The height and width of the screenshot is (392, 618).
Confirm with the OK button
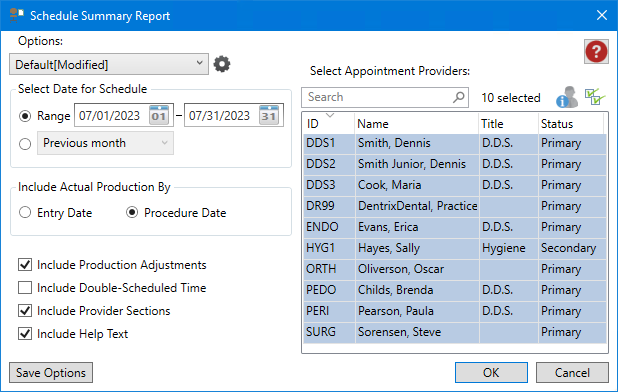[491, 373]
